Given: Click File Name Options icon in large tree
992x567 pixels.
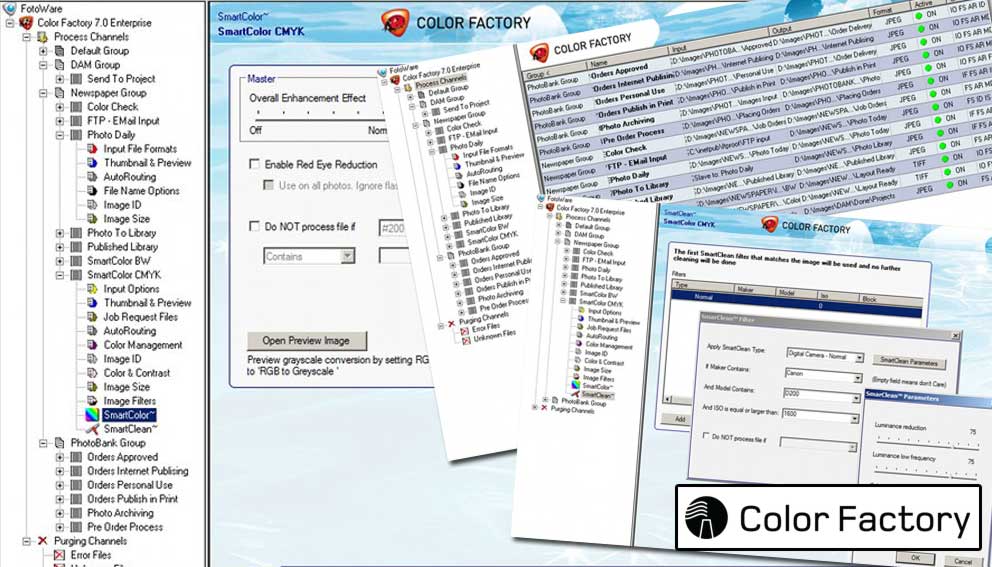Looking at the screenshot, I should tap(92, 190).
